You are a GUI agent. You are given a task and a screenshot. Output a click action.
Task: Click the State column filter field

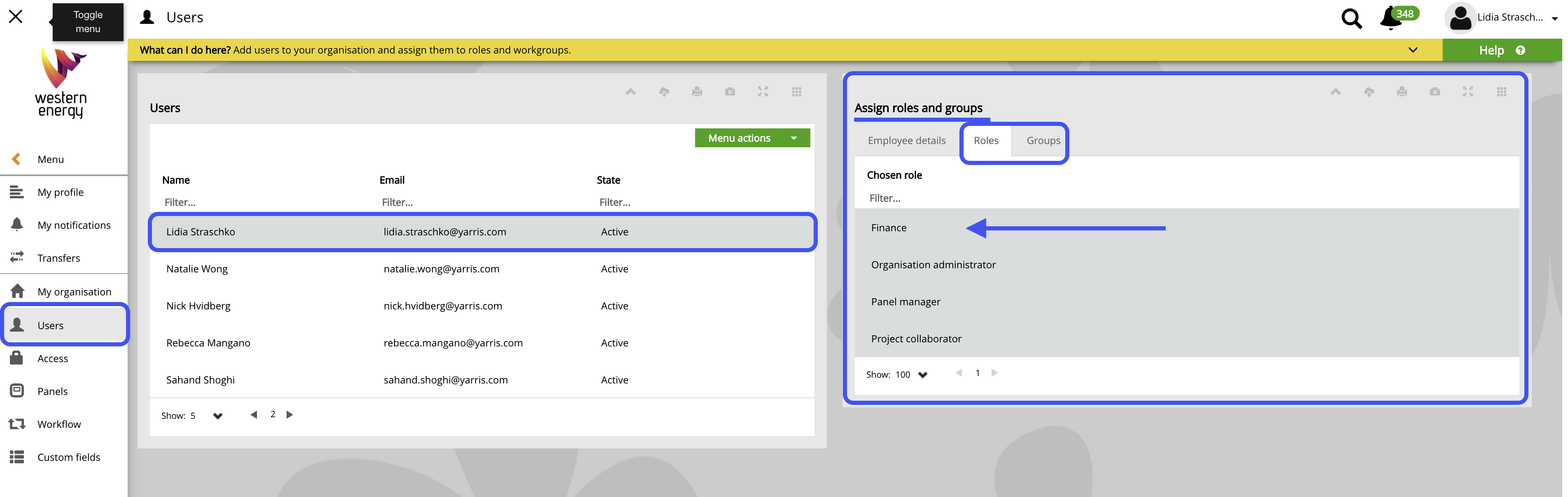[x=700, y=202]
